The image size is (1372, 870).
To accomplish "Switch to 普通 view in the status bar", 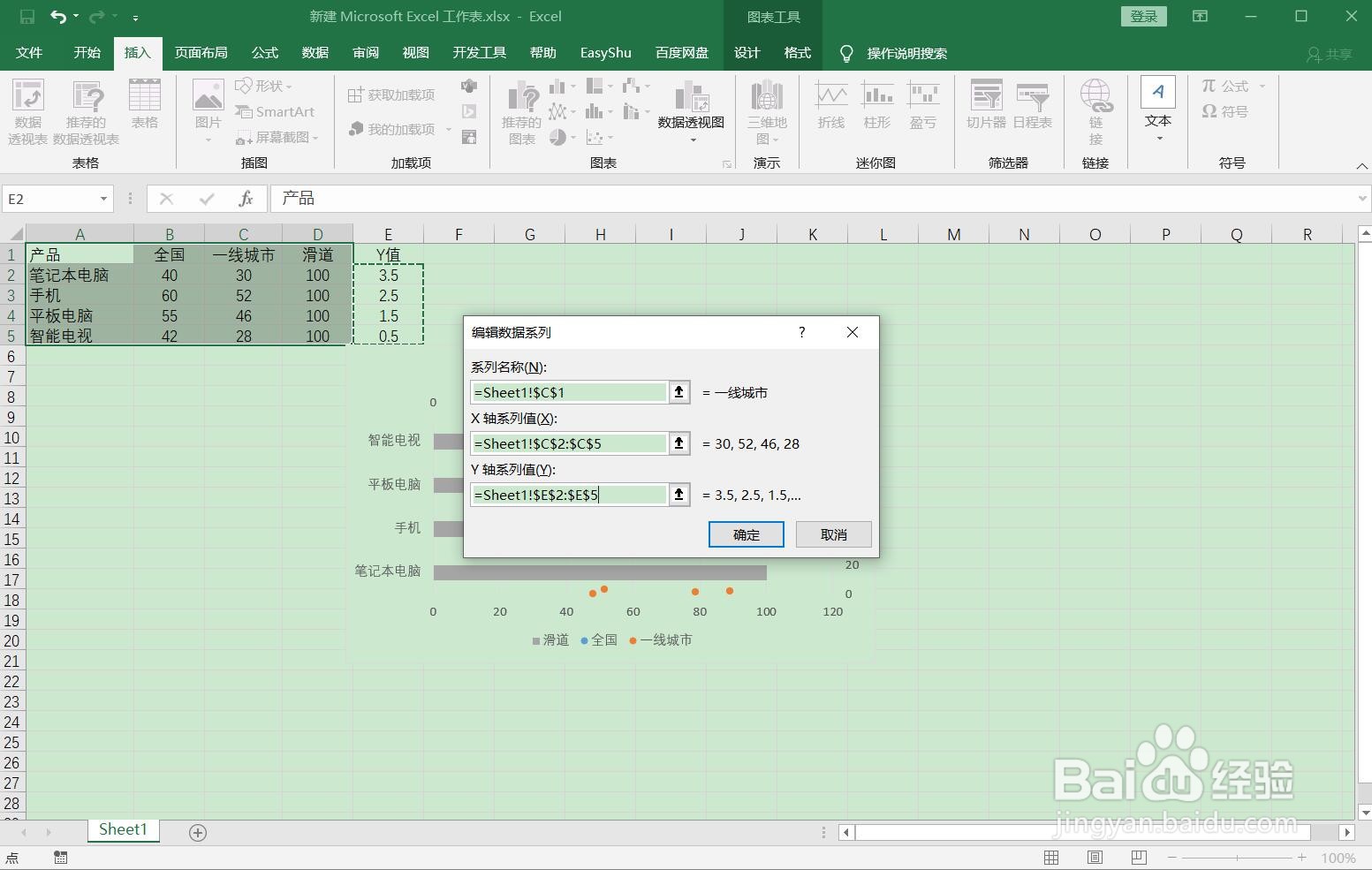I will coord(1050,857).
